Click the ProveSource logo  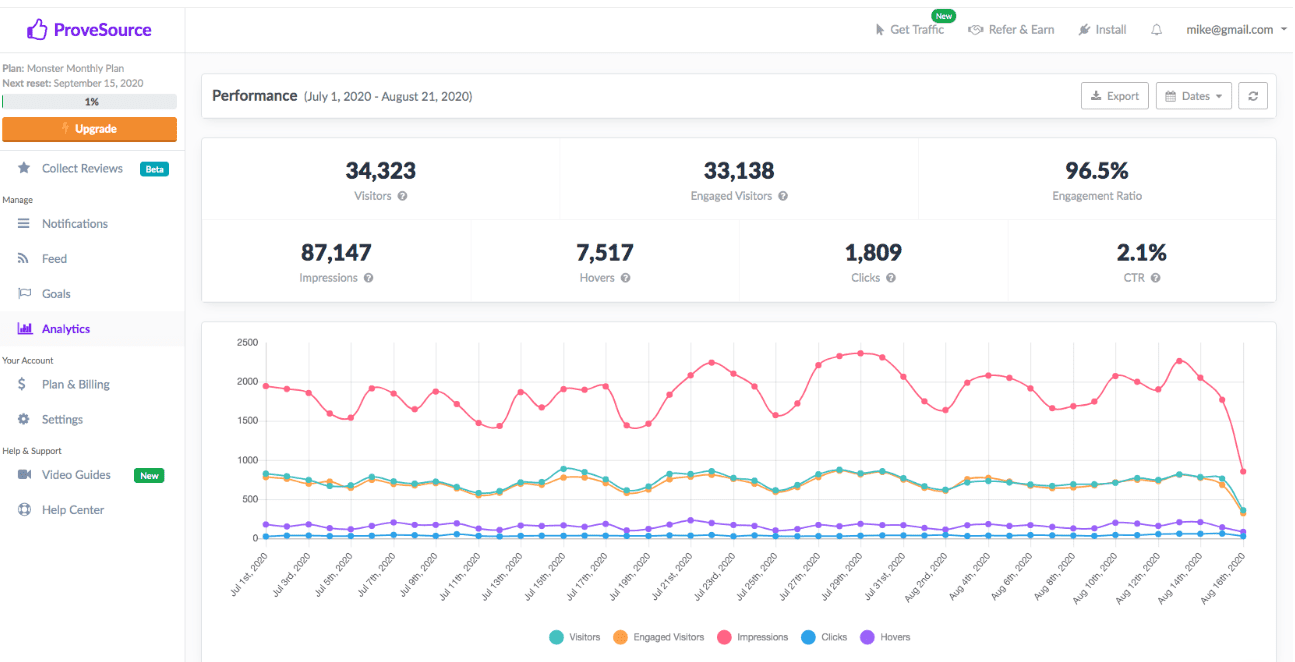(x=88, y=27)
